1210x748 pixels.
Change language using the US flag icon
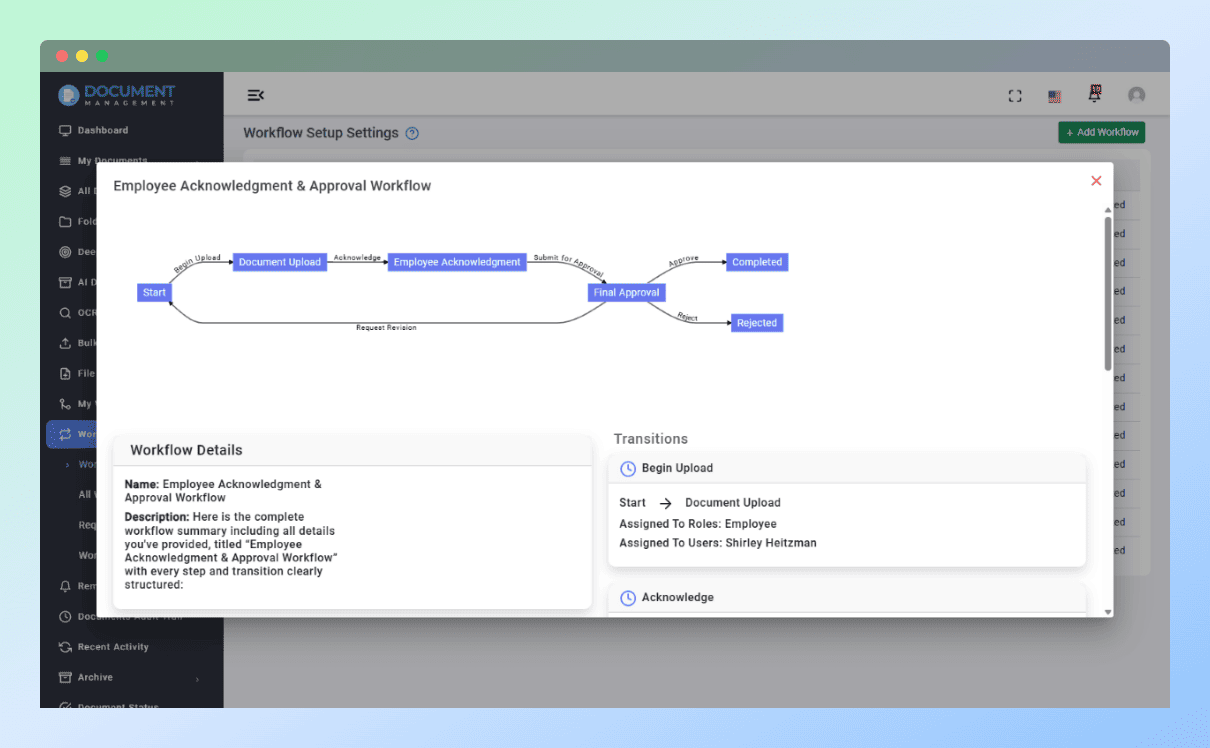[x=1054, y=96]
